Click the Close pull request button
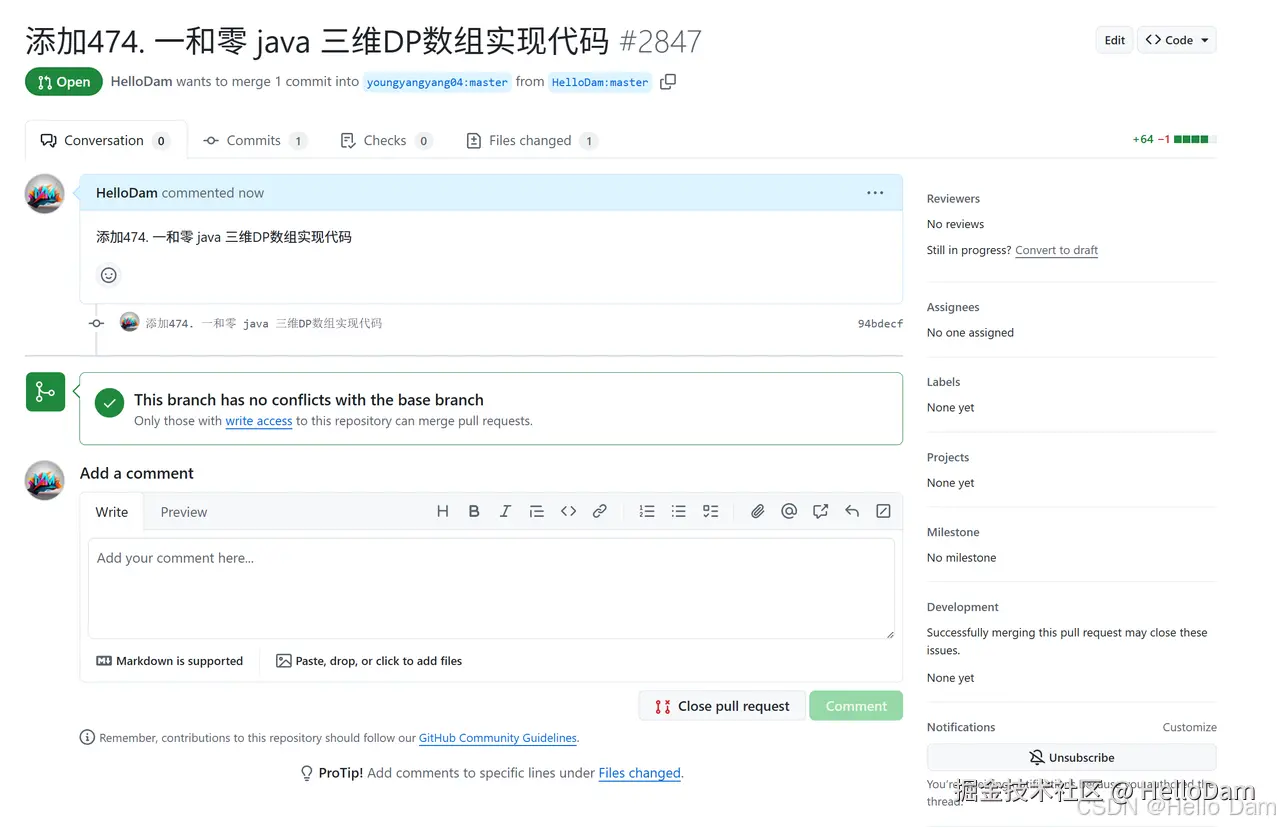1280x828 pixels. (x=721, y=706)
